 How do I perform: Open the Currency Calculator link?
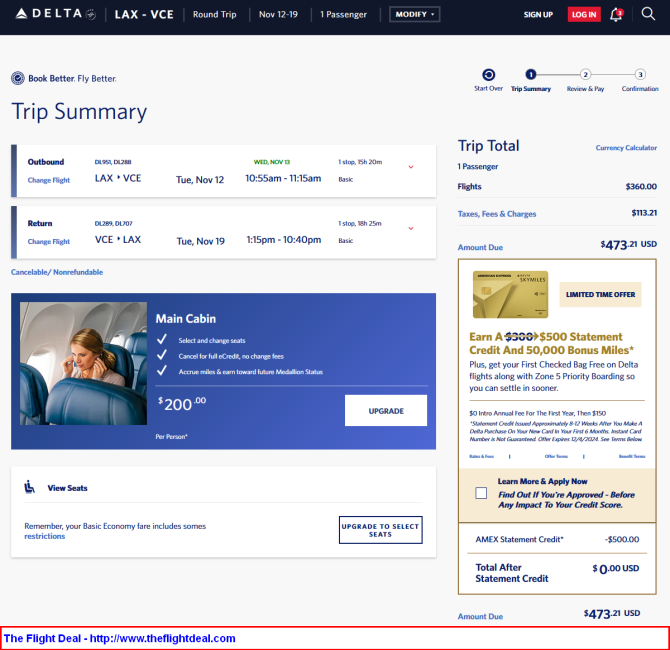[626, 148]
